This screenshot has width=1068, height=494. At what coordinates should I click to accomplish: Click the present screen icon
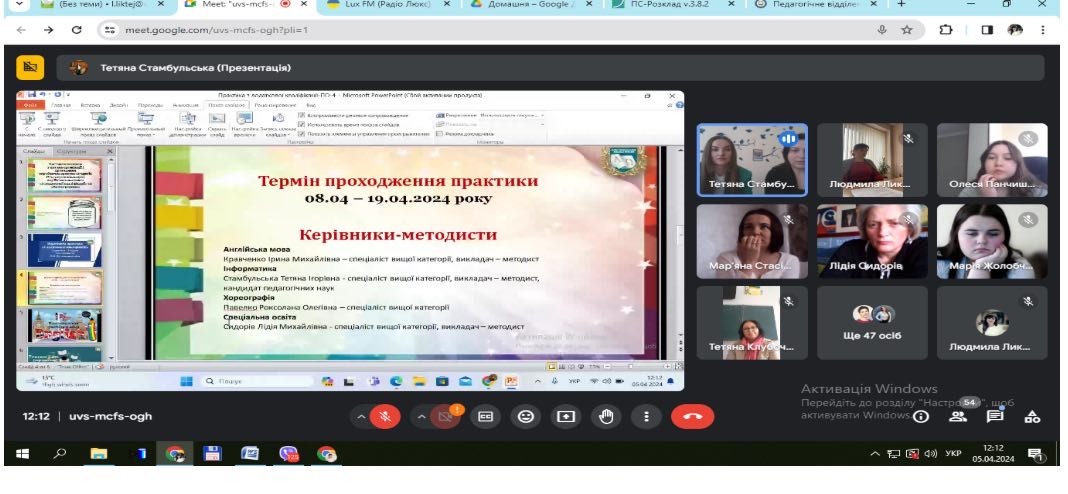click(x=565, y=416)
